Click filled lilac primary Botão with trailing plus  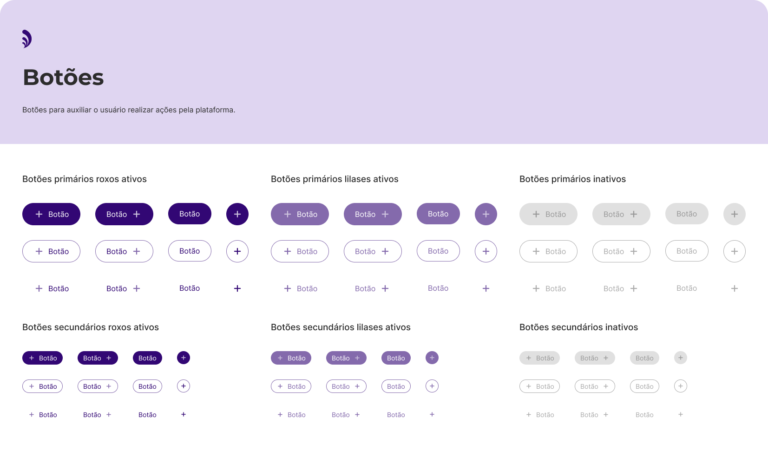pos(373,214)
